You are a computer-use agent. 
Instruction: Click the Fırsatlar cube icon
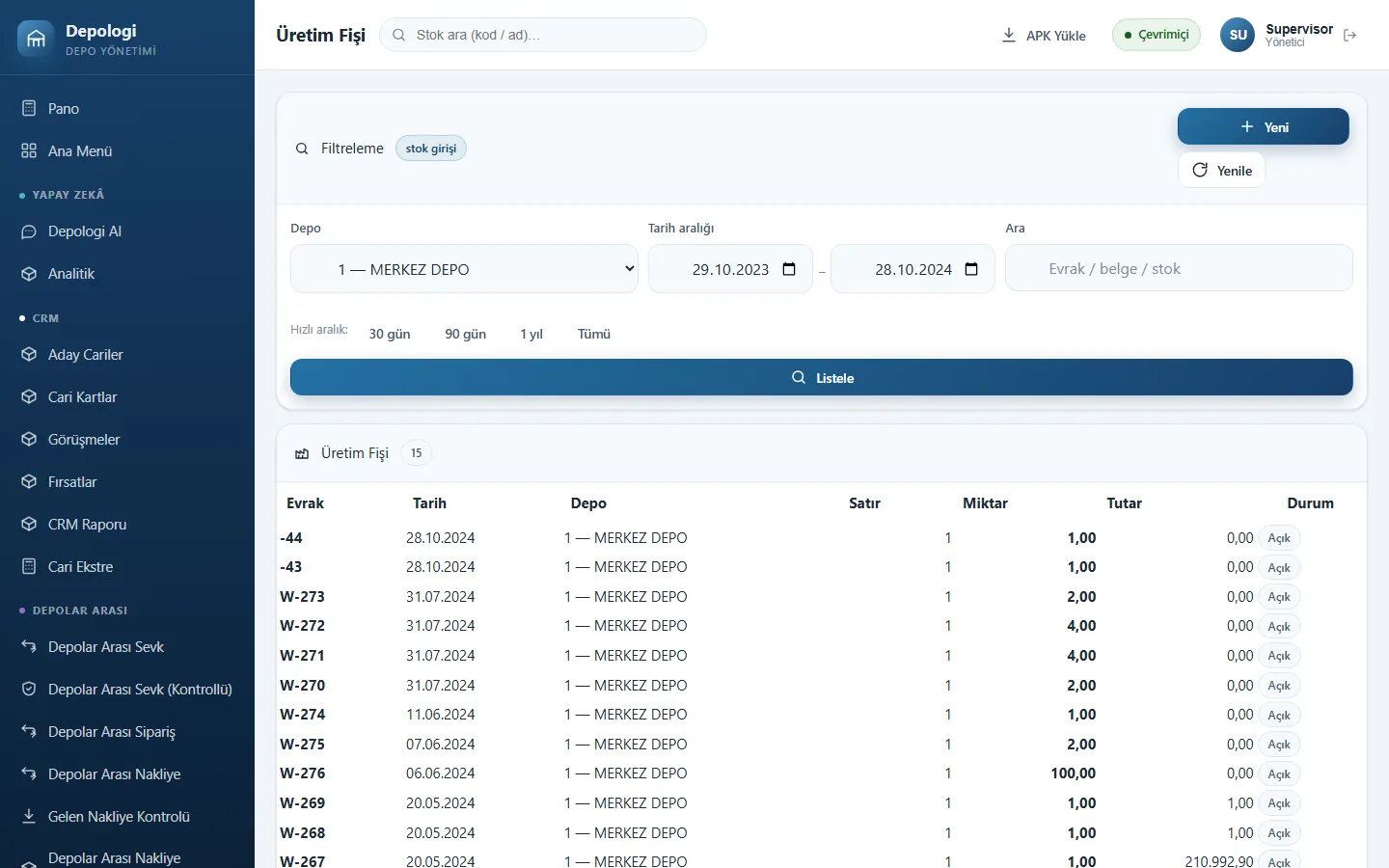tap(29, 482)
